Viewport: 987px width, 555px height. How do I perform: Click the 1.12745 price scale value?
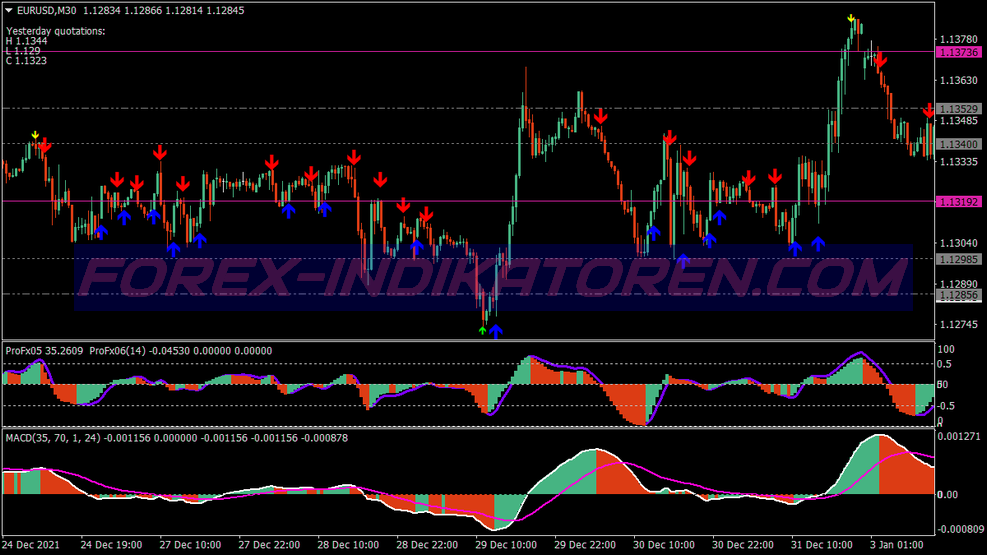pos(959,325)
